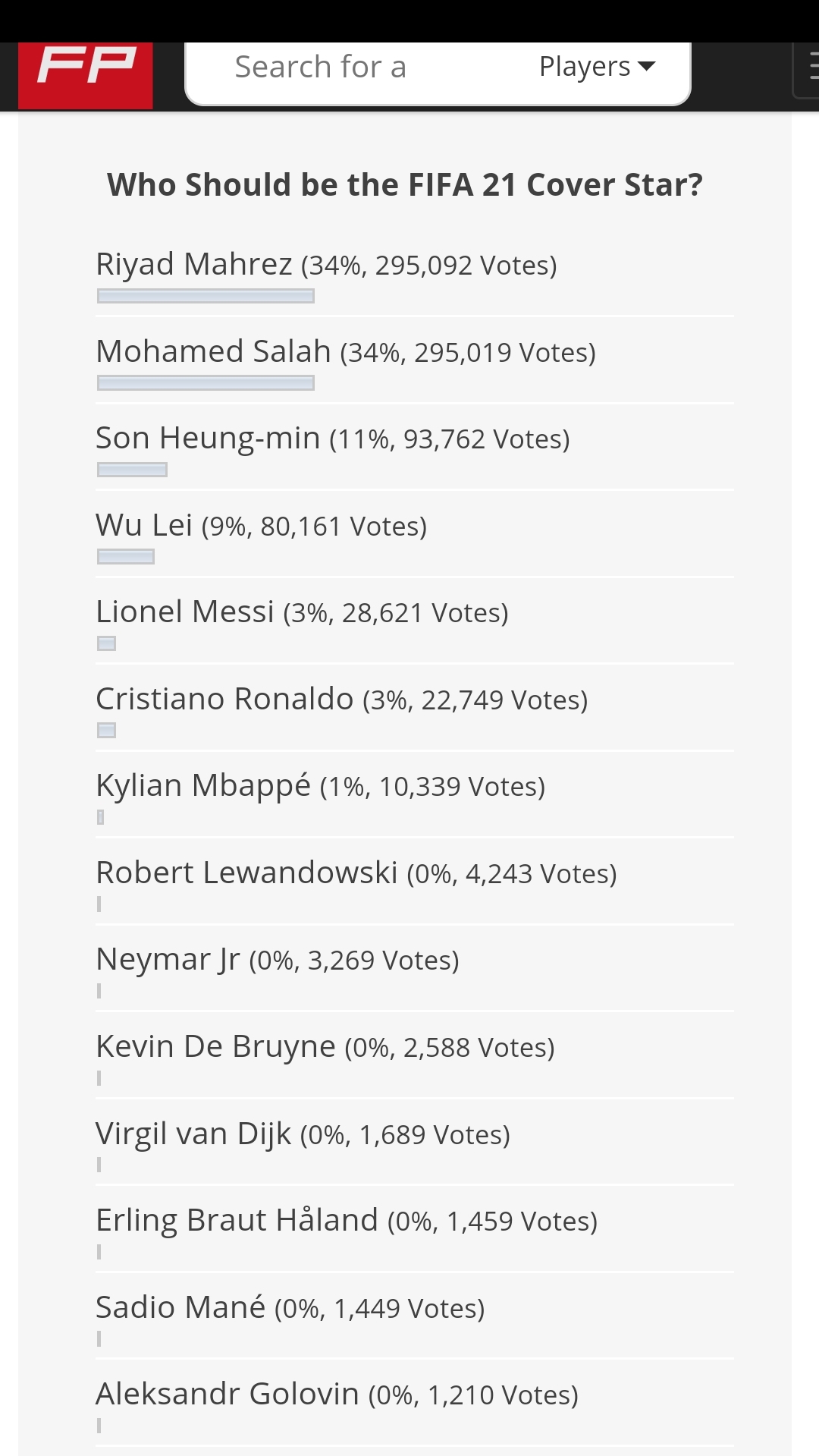Click Cristiano Ronaldo's vote bar
The width and height of the screenshot is (819, 1456).
click(106, 731)
